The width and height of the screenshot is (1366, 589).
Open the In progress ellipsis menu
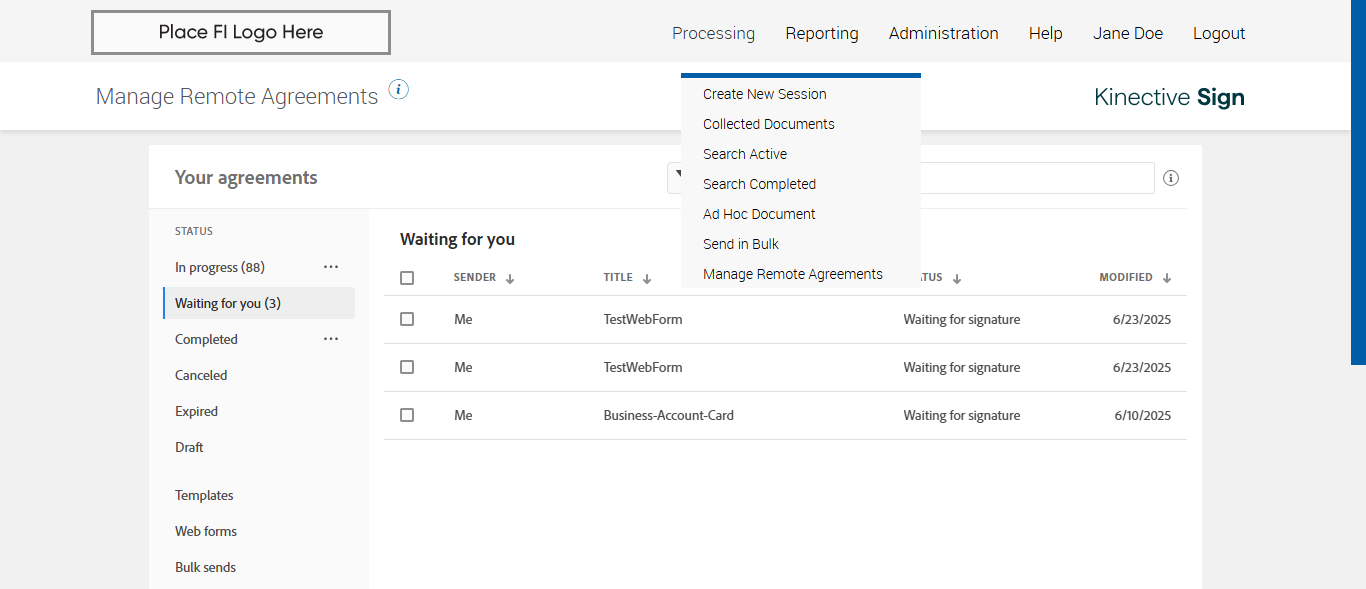[x=331, y=267]
